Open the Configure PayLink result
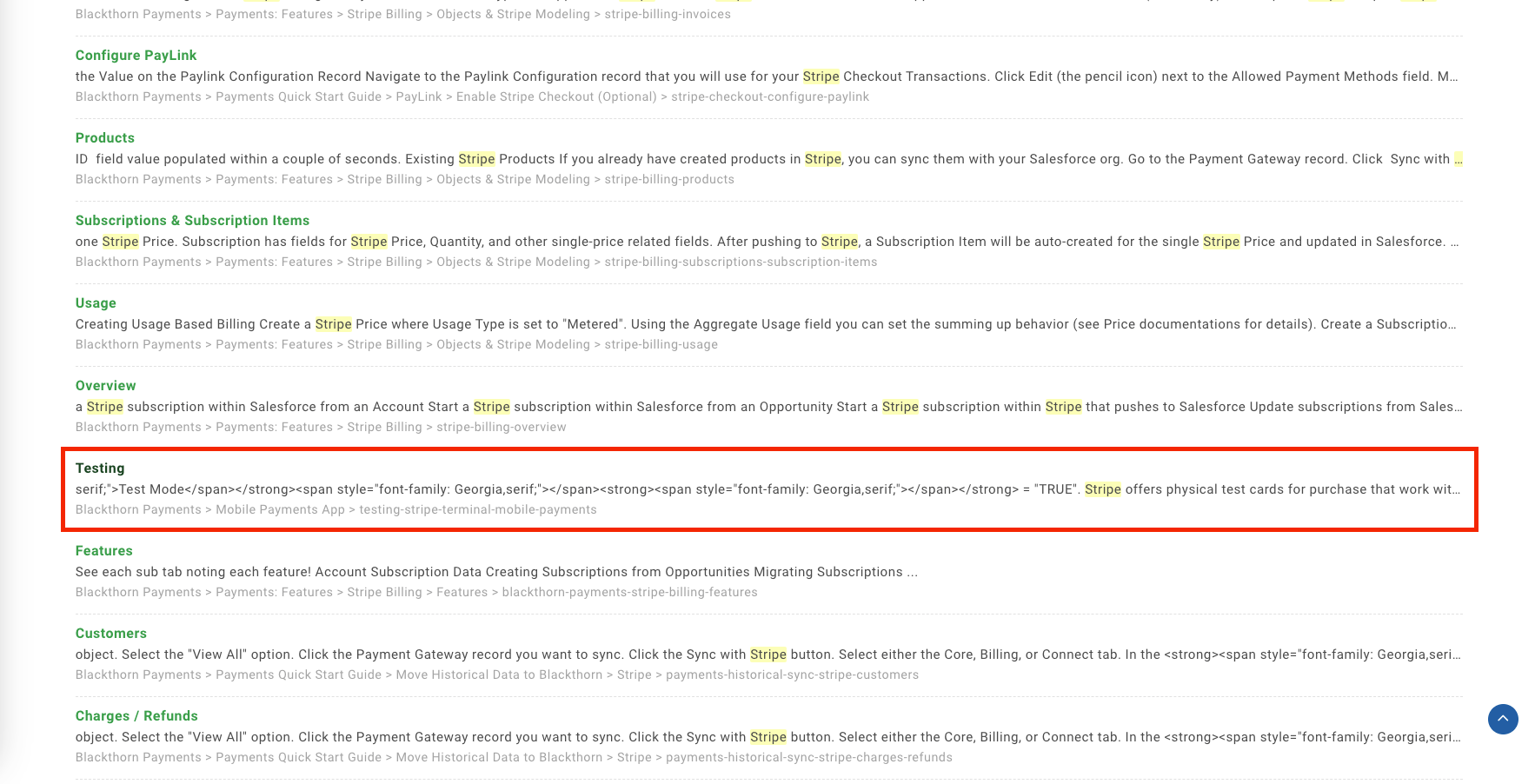Image resolution: width=1535 pixels, height=784 pixels. coord(136,55)
